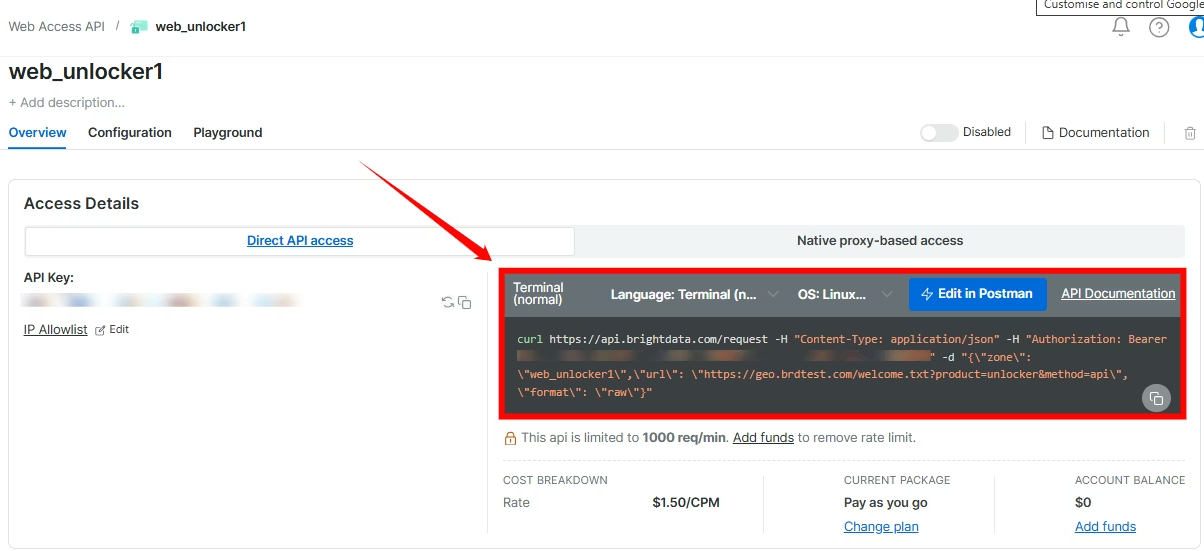Image resolution: width=1204 pixels, height=551 pixels.
Task: Copy the curl command code snippet
Action: click(x=1156, y=398)
